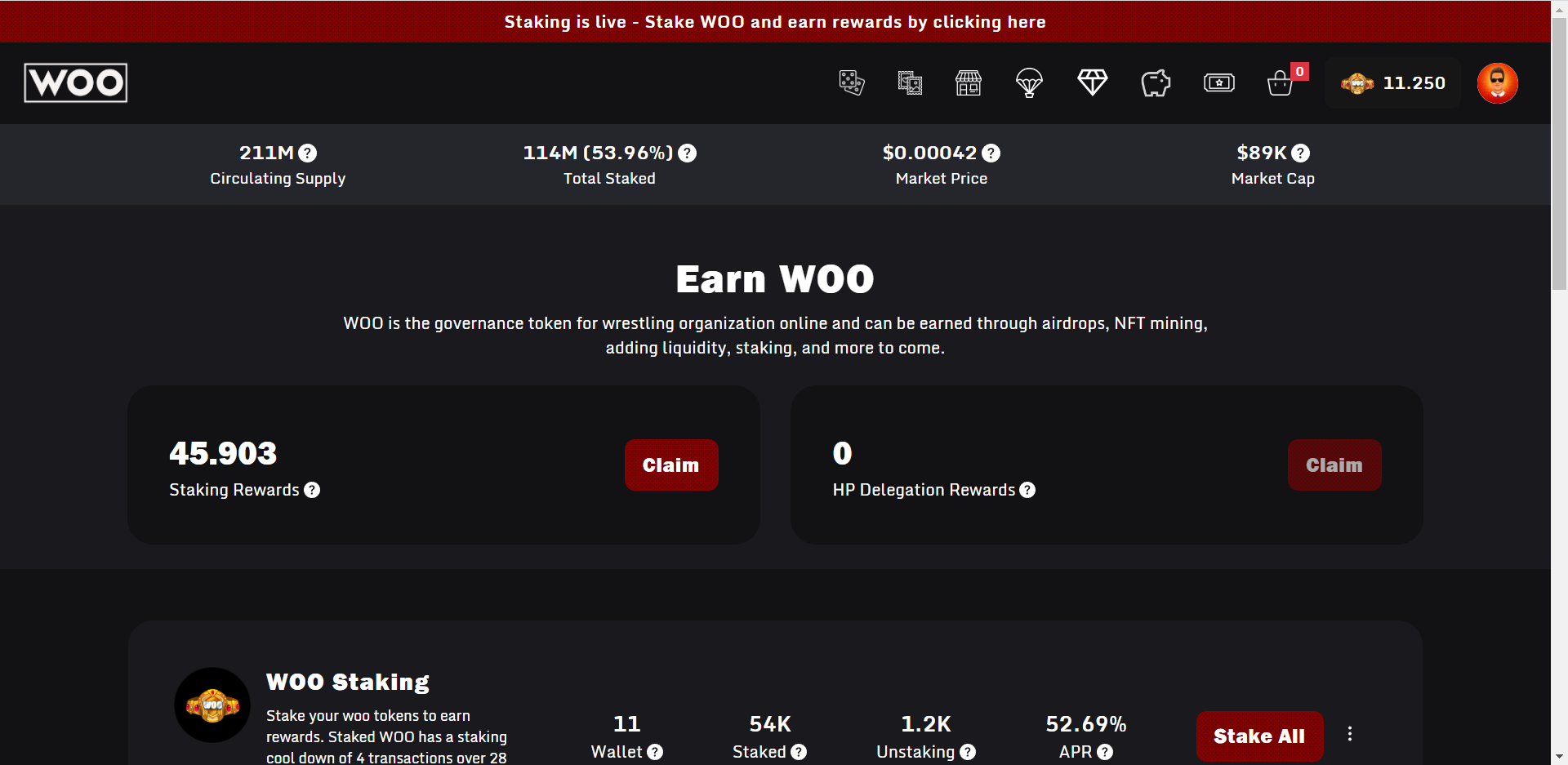Show Market Cap help tooltip
Viewport: 1568px width, 765px height.
click(x=1301, y=153)
